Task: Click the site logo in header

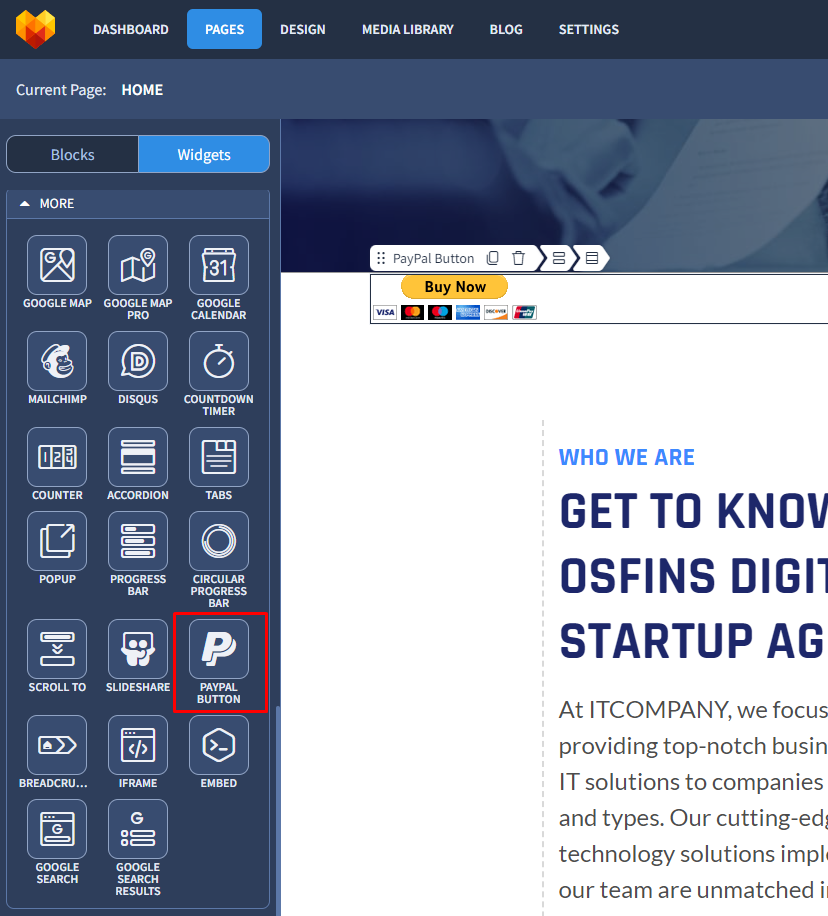Action: [x=36, y=29]
